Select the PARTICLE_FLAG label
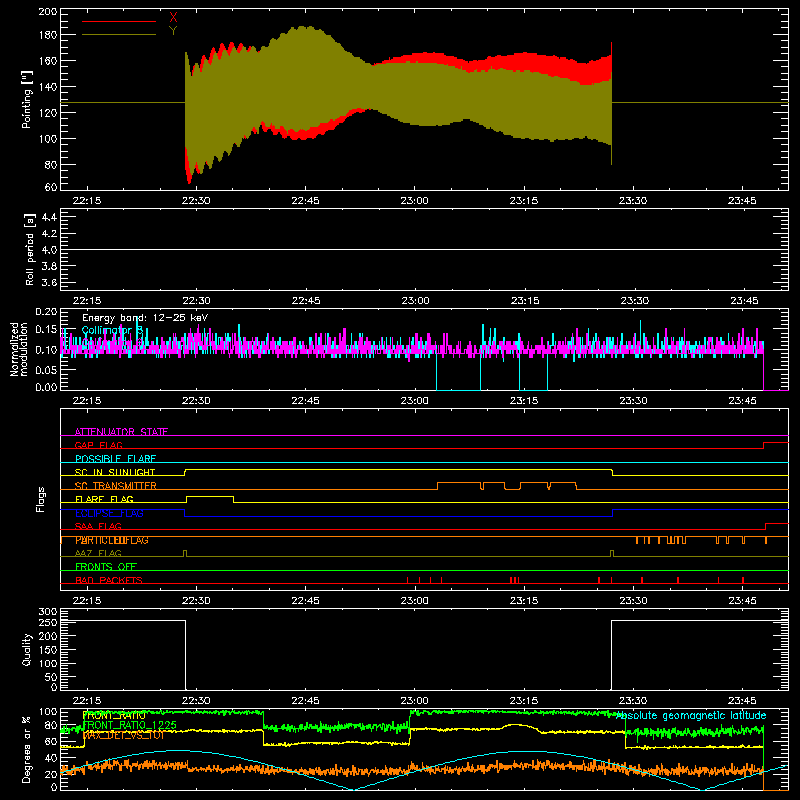The height and width of the screenshot is (800, 800). [112, 540]
